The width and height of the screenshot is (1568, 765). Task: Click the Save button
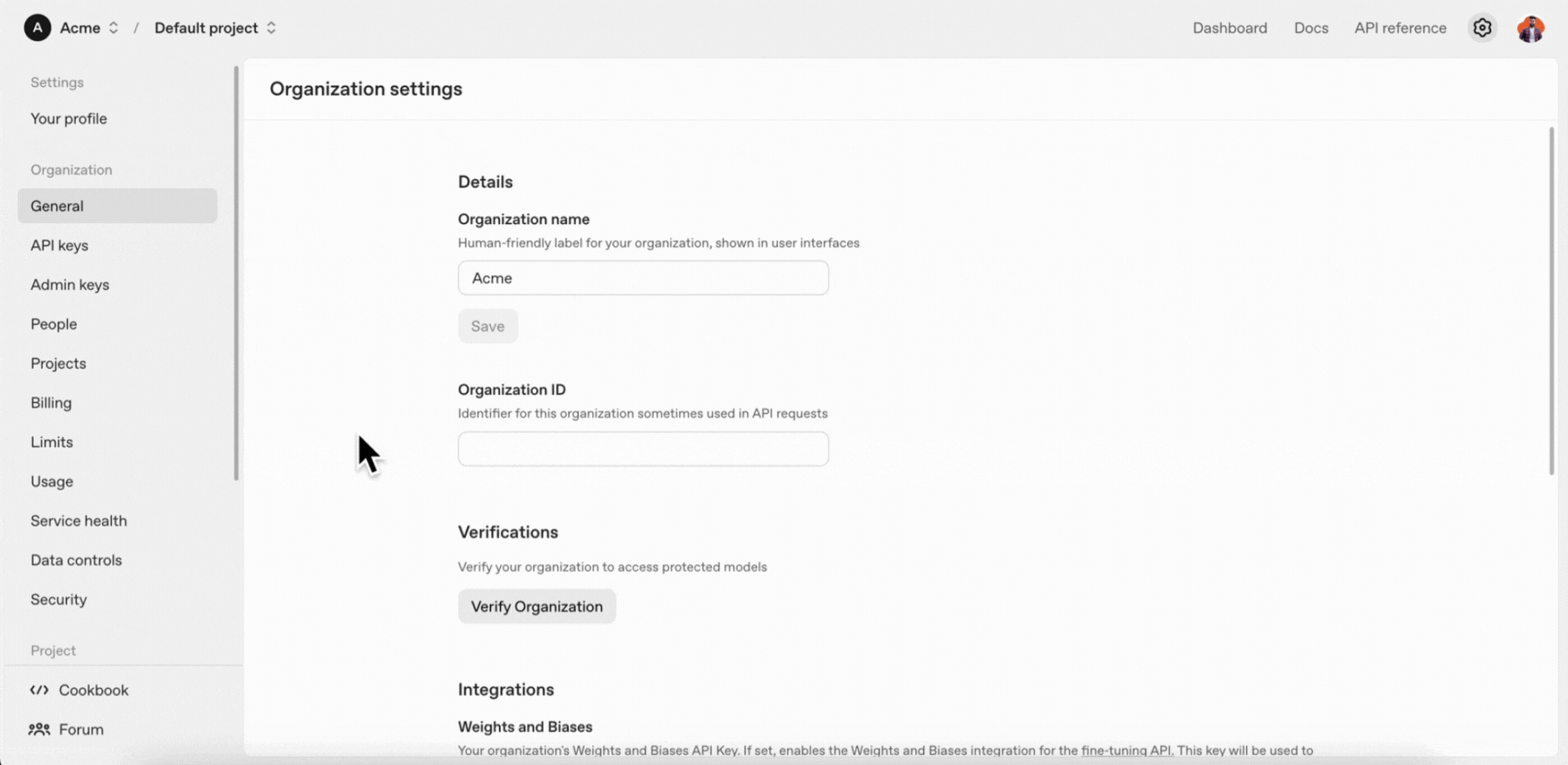pos(488,326)
